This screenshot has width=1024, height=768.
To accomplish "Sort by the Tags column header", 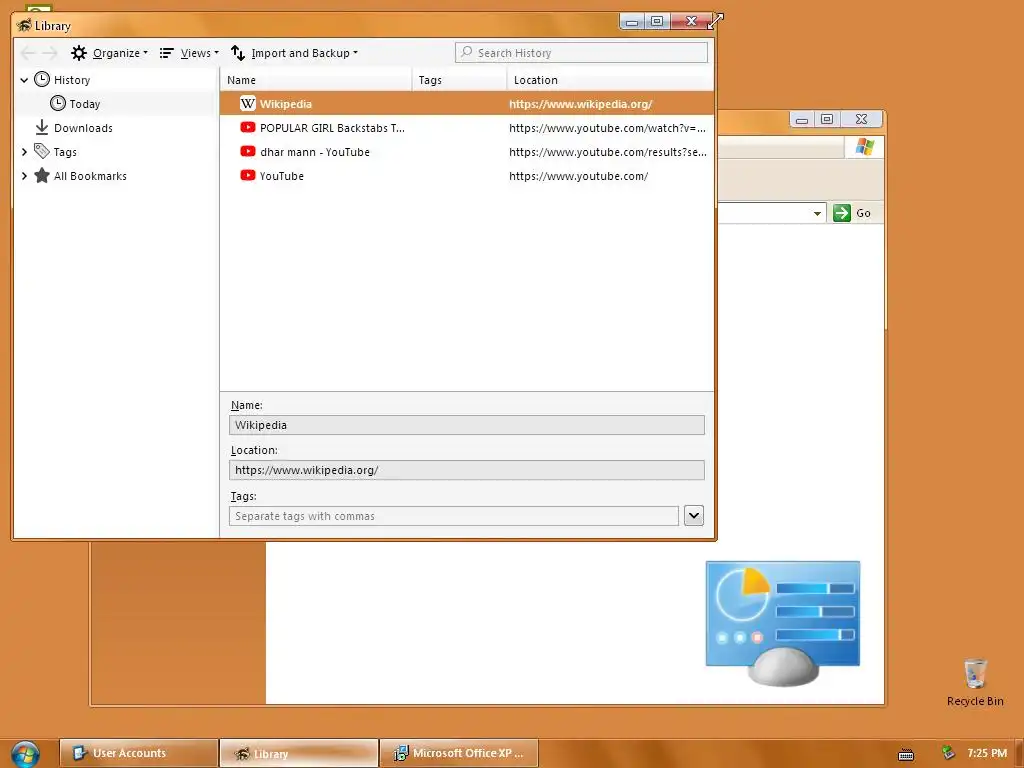I will coord(460,80).
